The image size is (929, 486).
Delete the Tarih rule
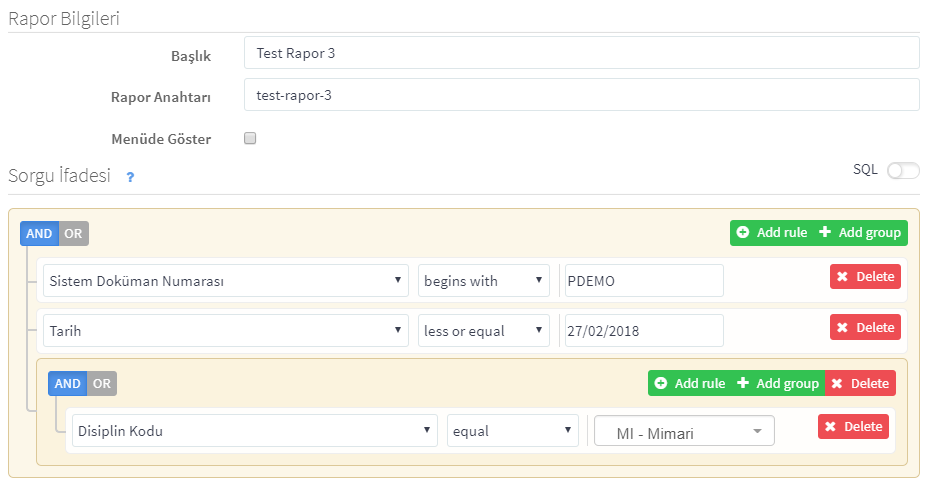[865, 328]
